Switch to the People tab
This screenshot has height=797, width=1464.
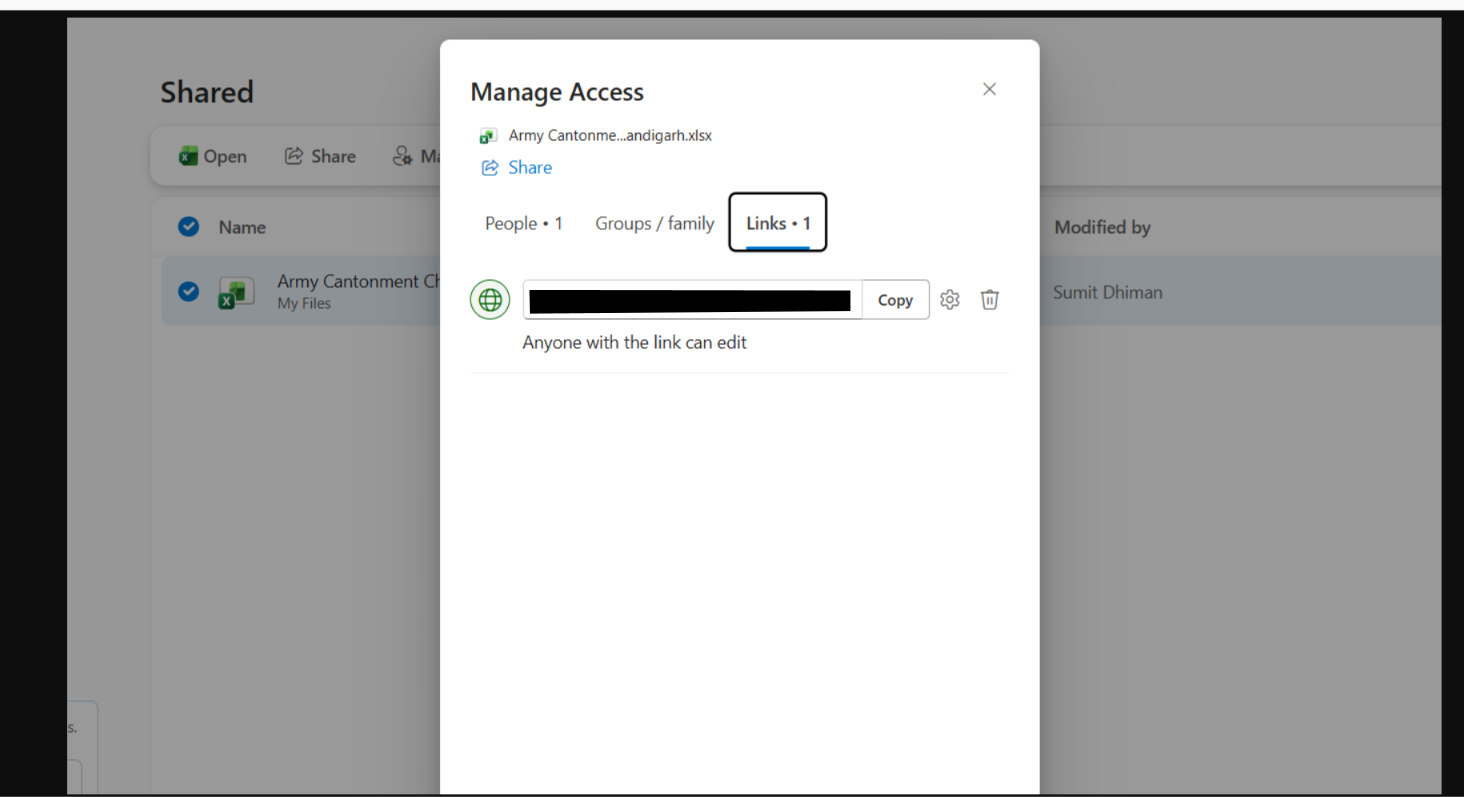pyautogui.click(x=523, y=223)
